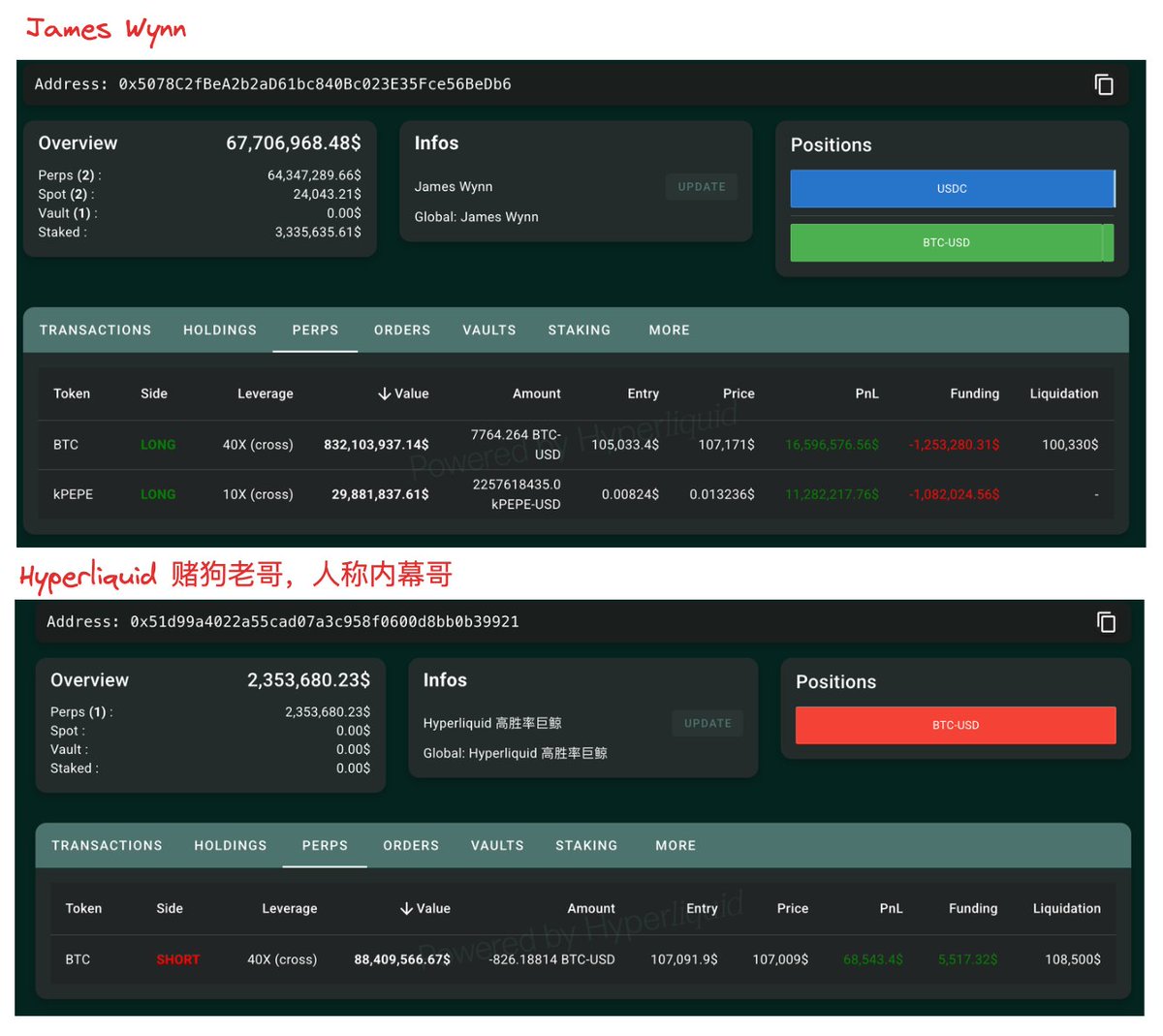Switch to the STAKING tab
The image size is (1163, 1036).
(580, 330)
